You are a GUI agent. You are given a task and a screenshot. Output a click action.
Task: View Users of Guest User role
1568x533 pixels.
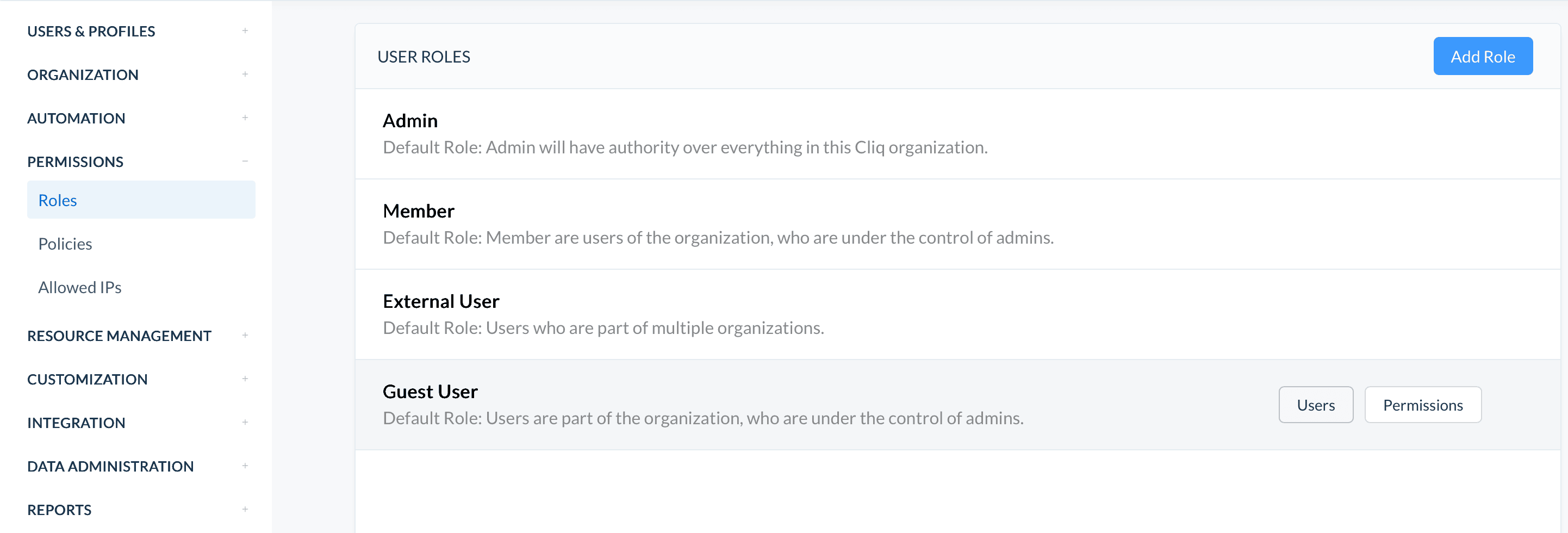1315,405
